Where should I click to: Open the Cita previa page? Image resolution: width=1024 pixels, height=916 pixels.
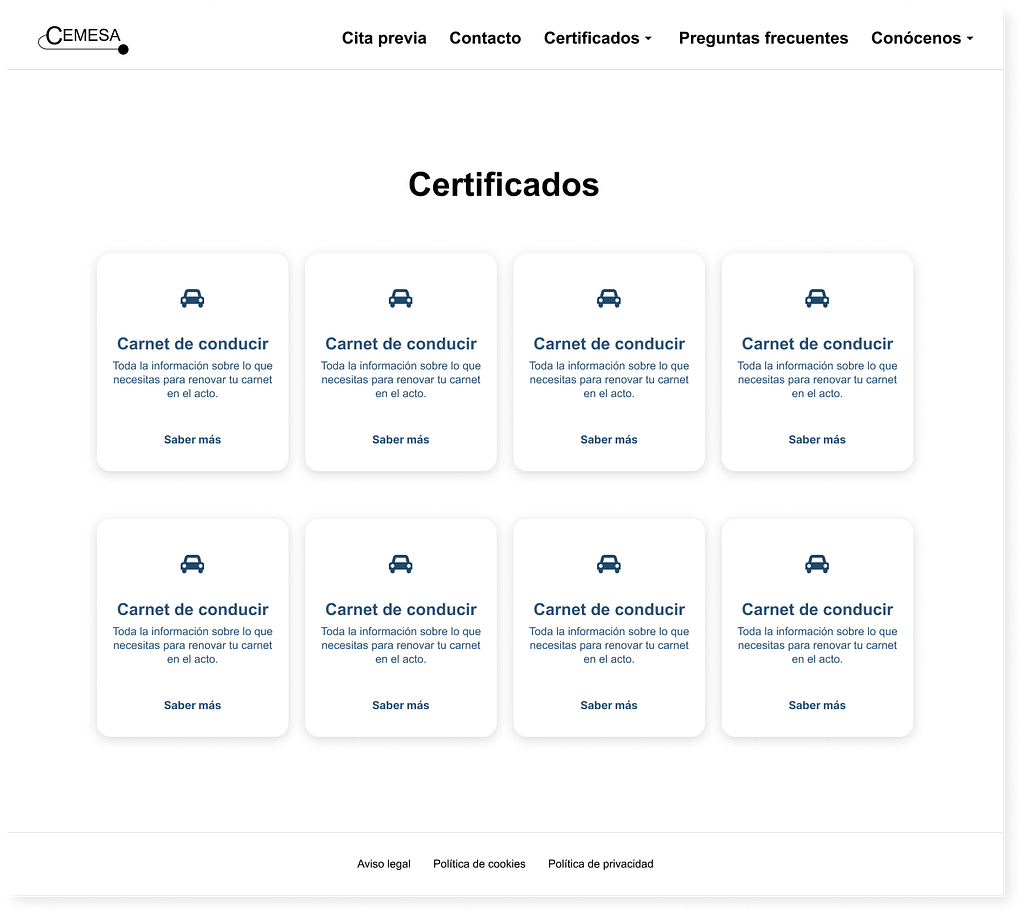pos(384,38)
